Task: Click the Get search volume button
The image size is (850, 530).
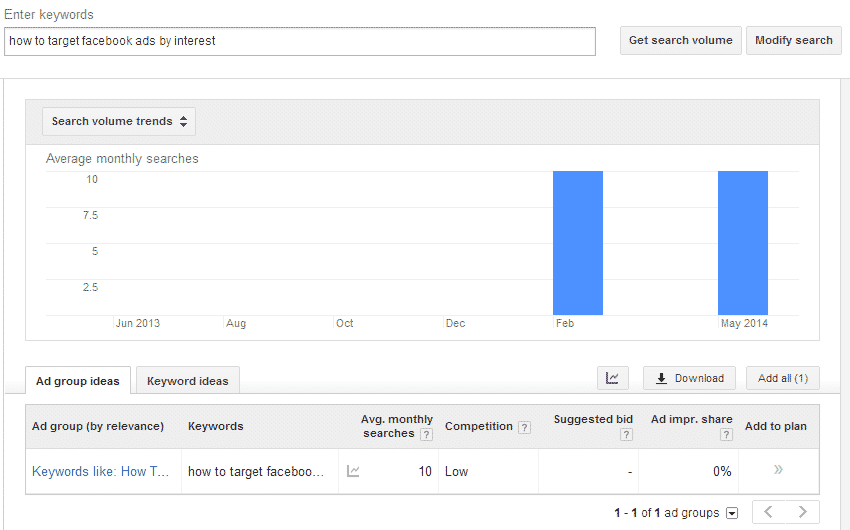Action: click(680, 40)
